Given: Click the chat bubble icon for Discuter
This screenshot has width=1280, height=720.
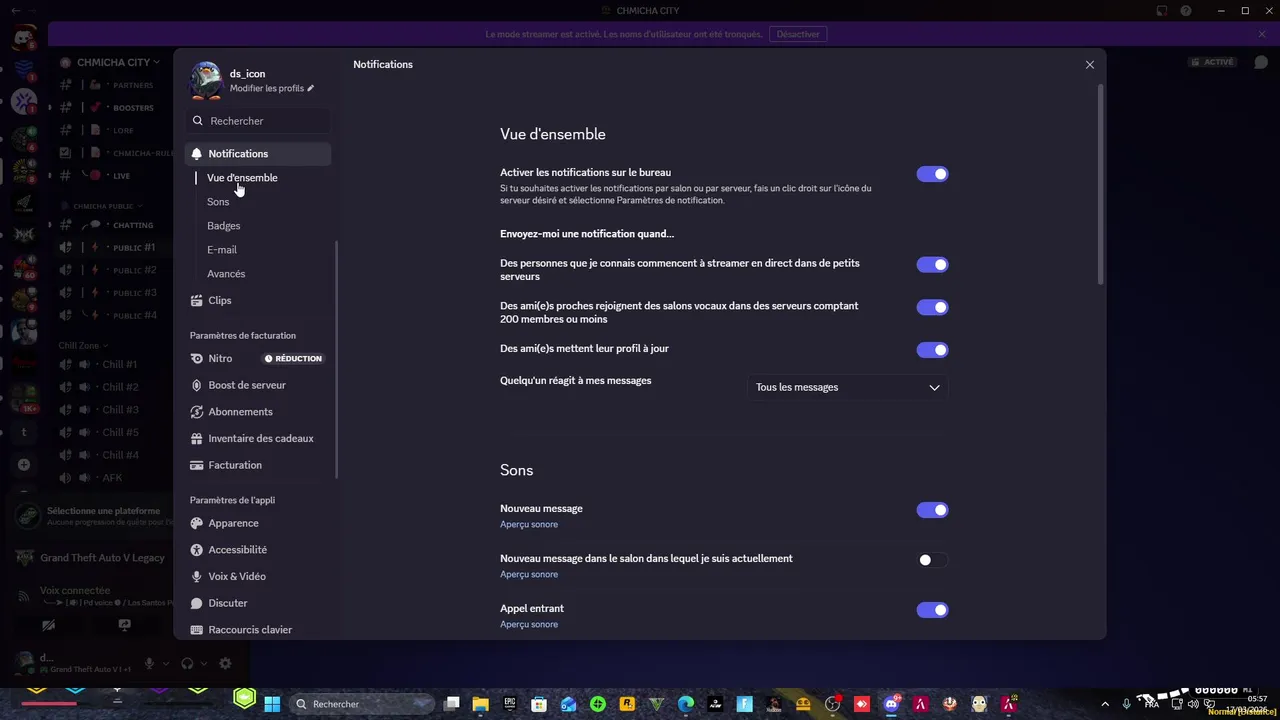Looking at the screenshot, I should coord(197,603).
